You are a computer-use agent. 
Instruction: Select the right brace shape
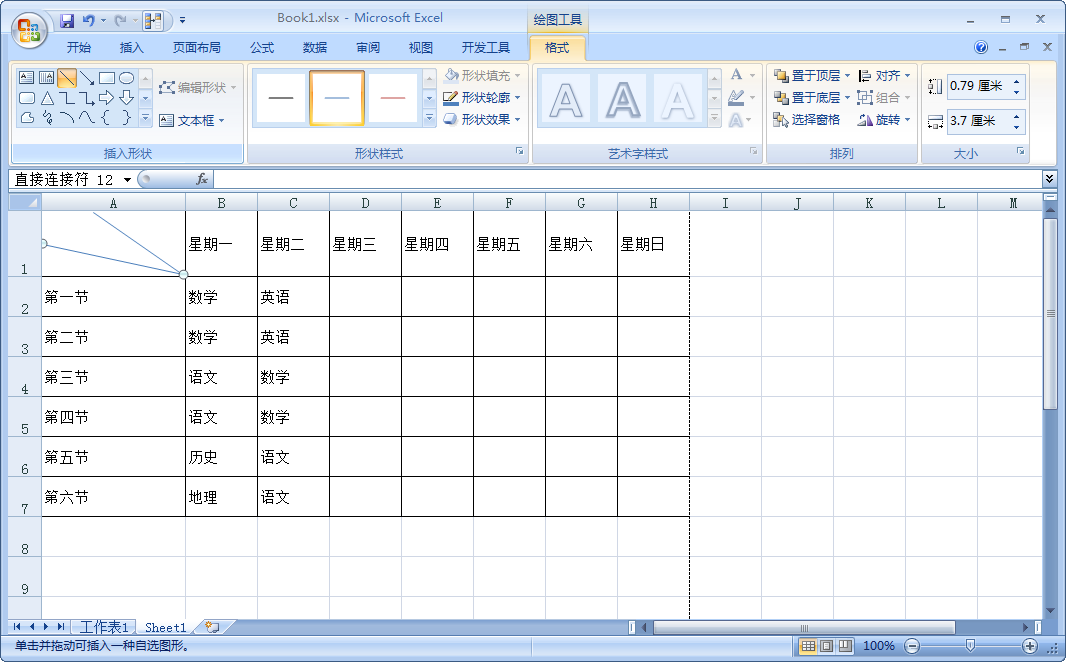tap(126, 118)
